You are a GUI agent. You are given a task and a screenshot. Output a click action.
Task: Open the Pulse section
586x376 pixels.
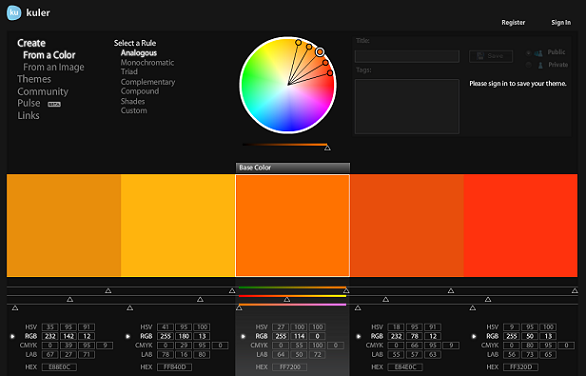29,103
